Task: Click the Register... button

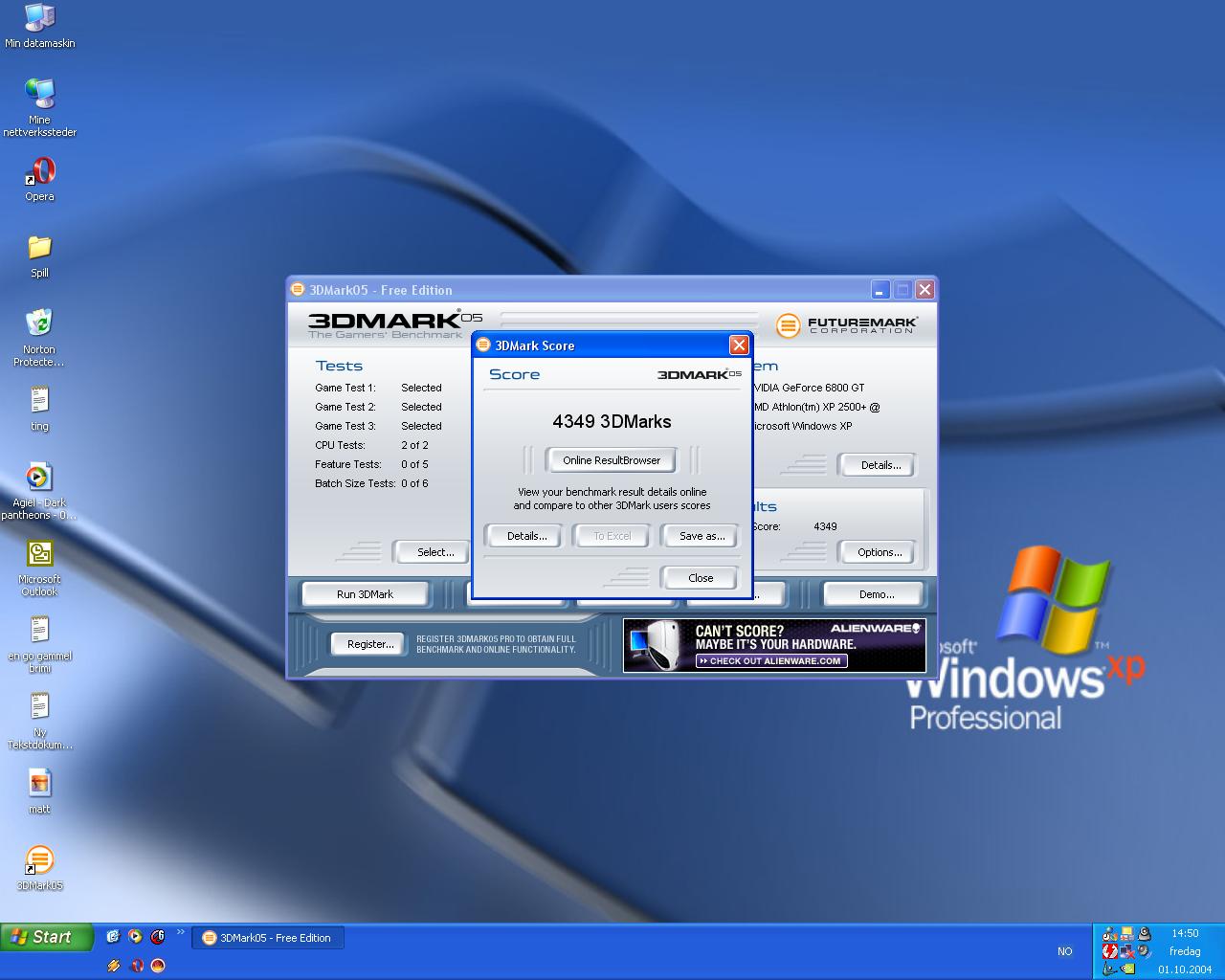Action: 370,644
